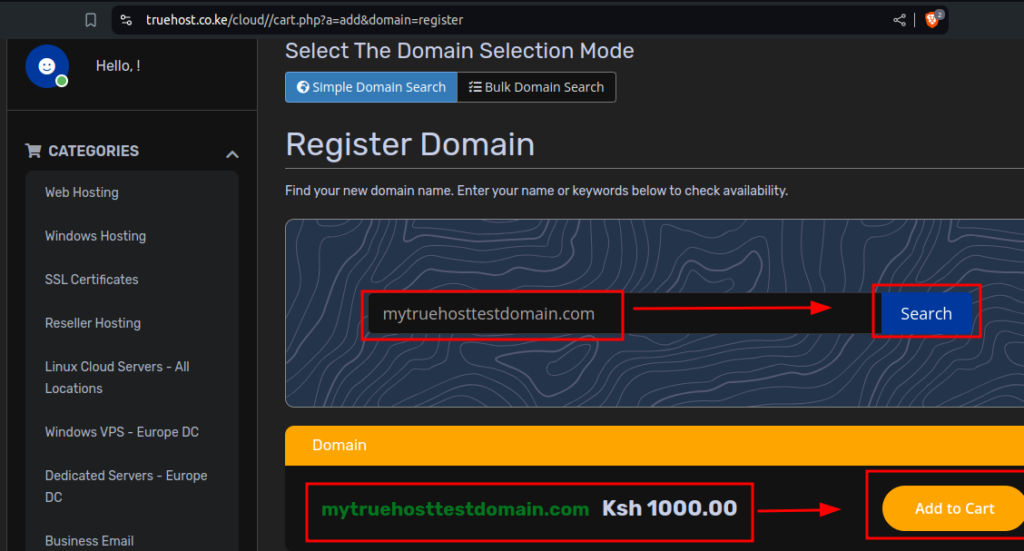Open Reseller Hosting category
Screen dimensions: 1024x551
93,323
